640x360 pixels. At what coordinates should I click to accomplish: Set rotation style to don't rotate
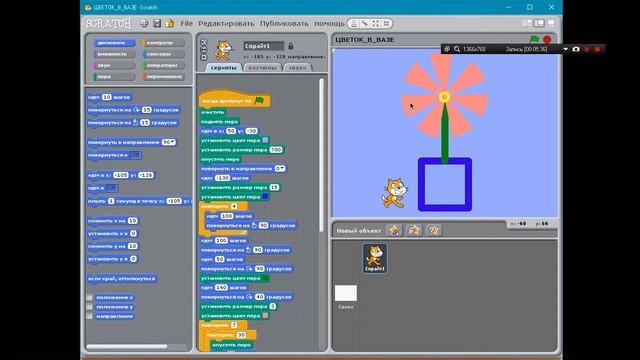204,57
